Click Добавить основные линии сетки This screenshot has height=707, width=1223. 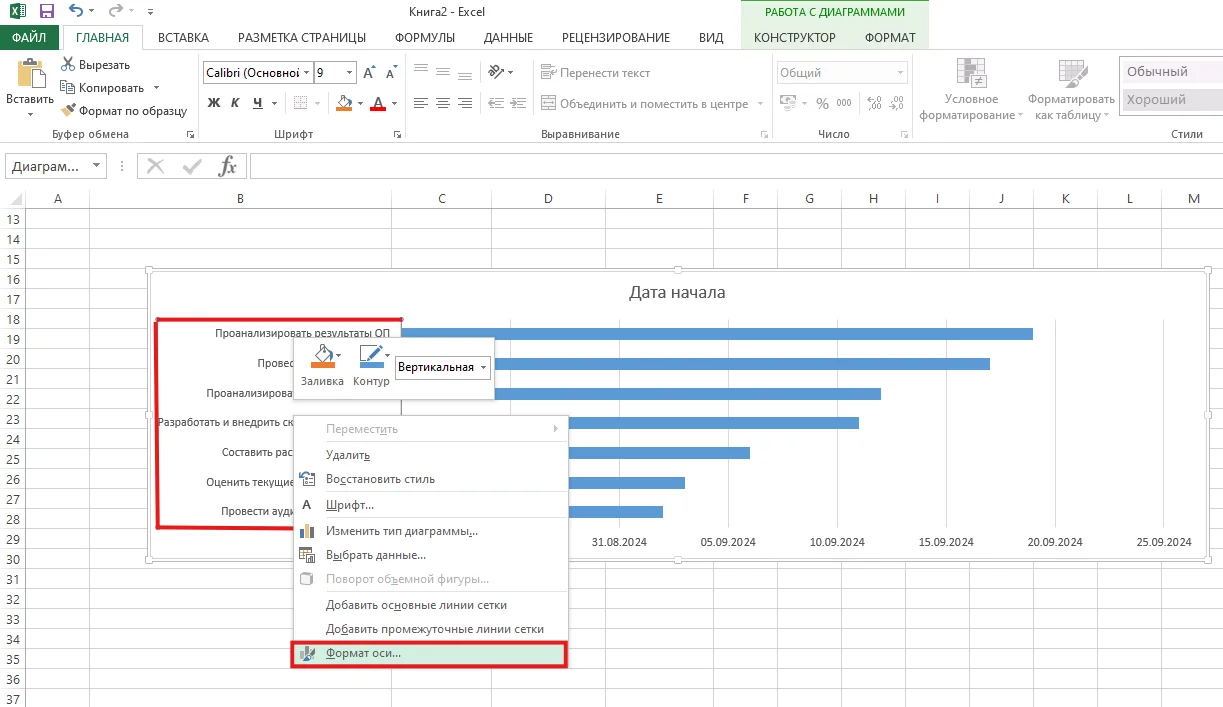(x=416, y=605)
